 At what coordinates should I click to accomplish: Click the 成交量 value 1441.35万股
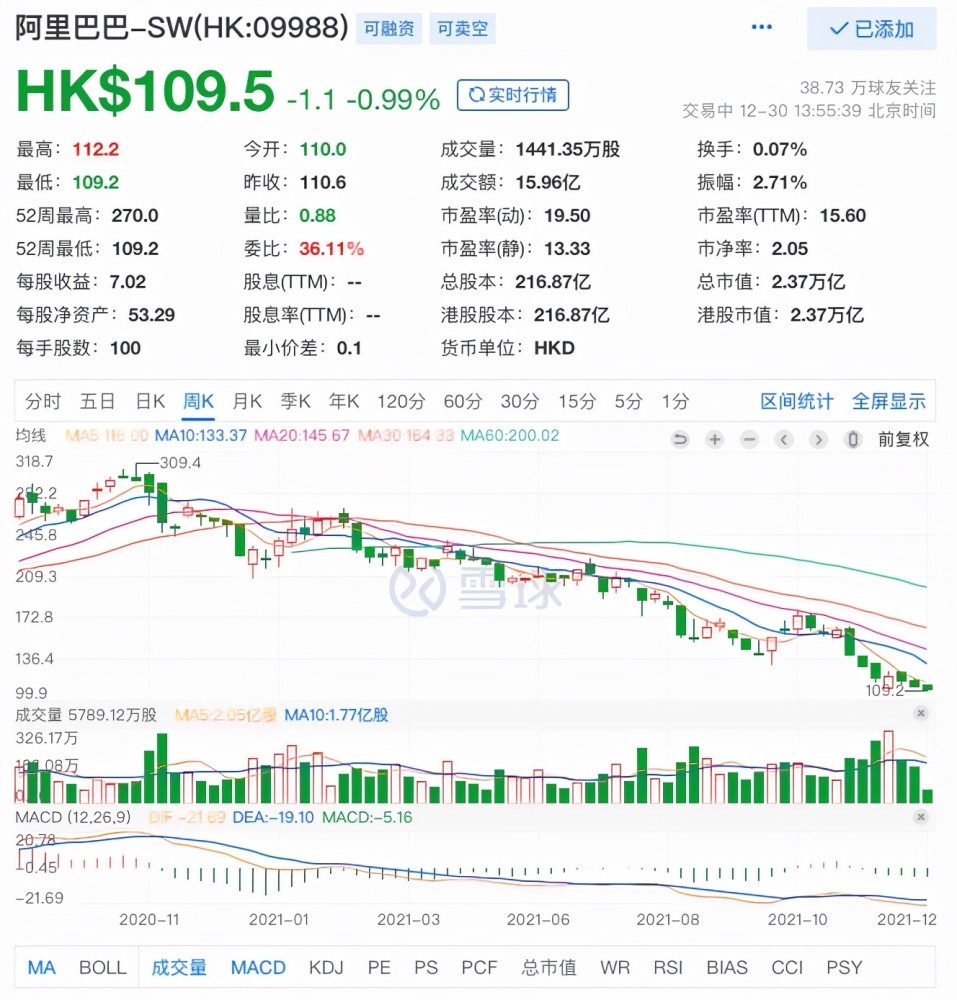567,149
